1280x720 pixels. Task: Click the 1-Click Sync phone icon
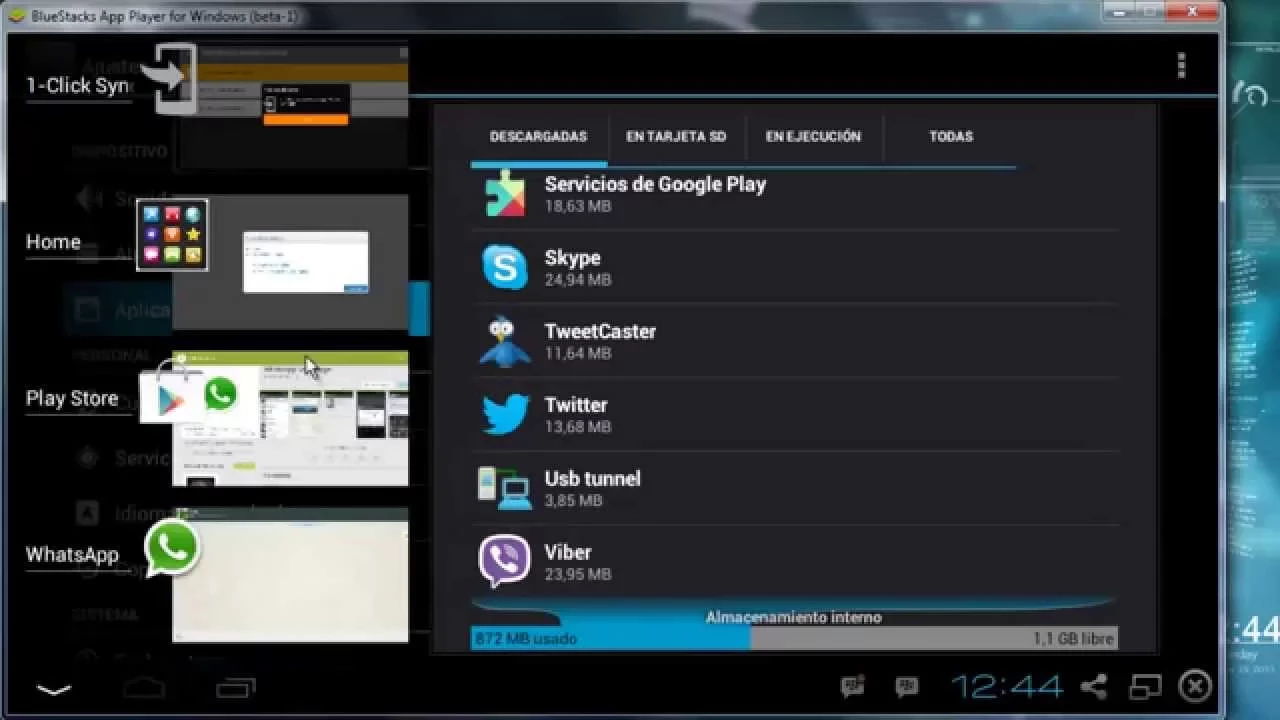click(x=170, y=78)
